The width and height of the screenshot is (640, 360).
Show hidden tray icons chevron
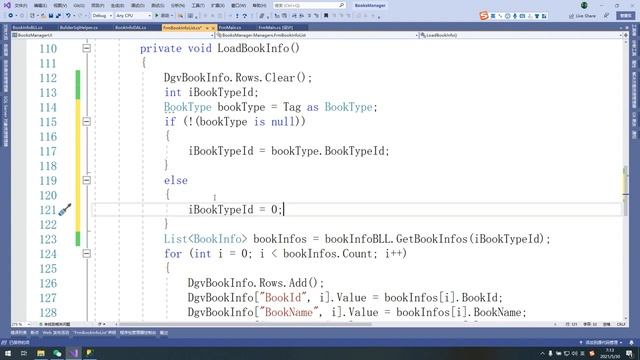pyautogui.click(x=542, y=353)
